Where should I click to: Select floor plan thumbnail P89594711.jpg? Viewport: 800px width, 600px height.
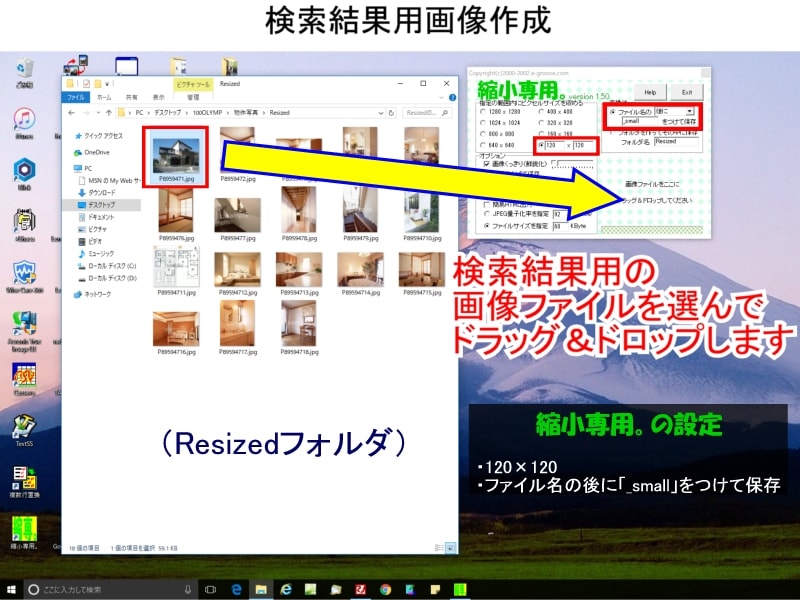[177, 271]
